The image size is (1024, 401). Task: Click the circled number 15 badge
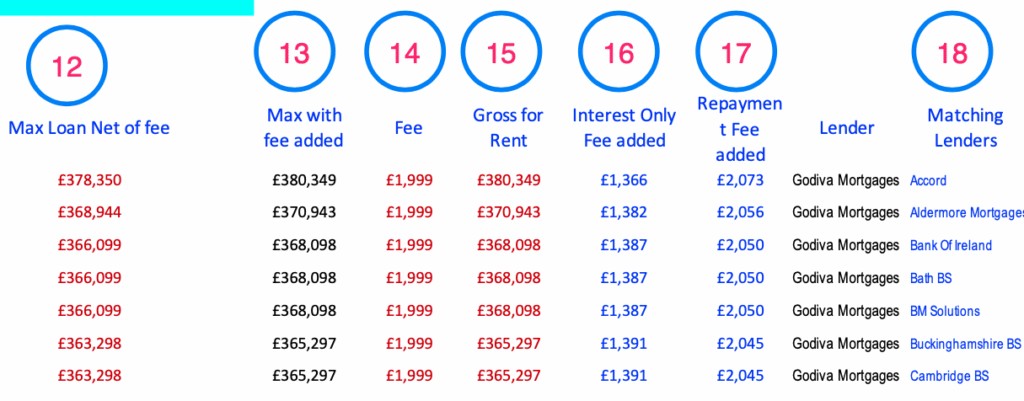502,54
